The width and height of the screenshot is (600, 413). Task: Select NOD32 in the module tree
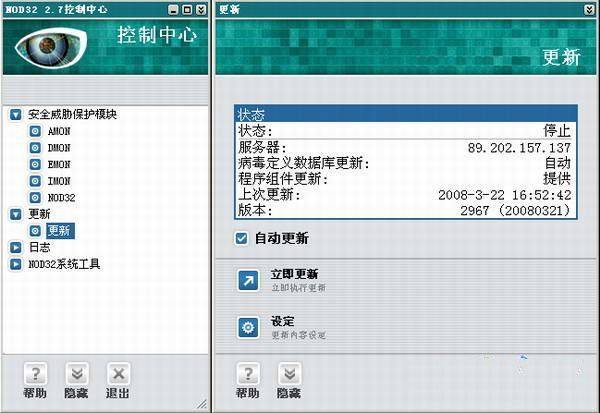pos(61,198)
